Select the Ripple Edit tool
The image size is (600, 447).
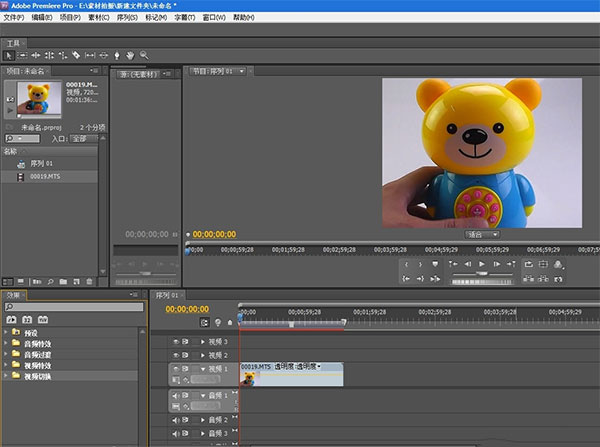click(36, 55)
